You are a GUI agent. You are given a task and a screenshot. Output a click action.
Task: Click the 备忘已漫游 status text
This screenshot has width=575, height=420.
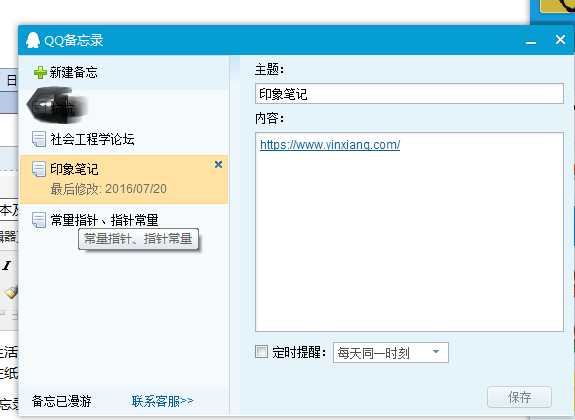[x=62, y=401]
